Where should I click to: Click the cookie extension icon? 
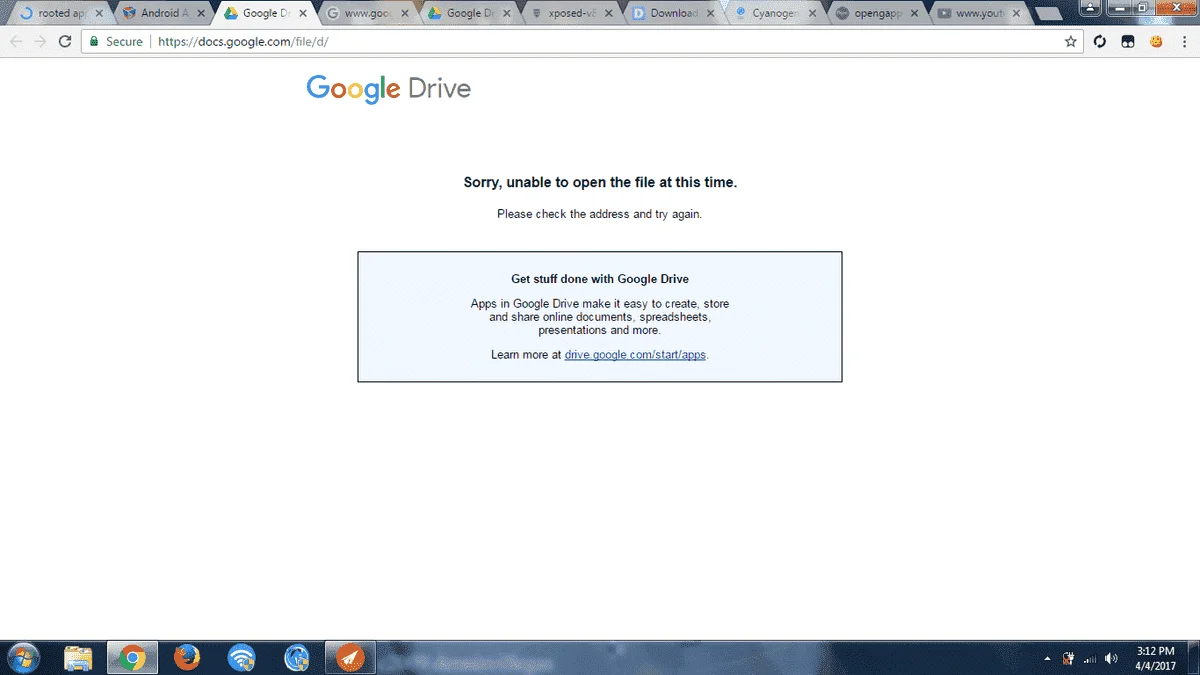click(1156, 42)
